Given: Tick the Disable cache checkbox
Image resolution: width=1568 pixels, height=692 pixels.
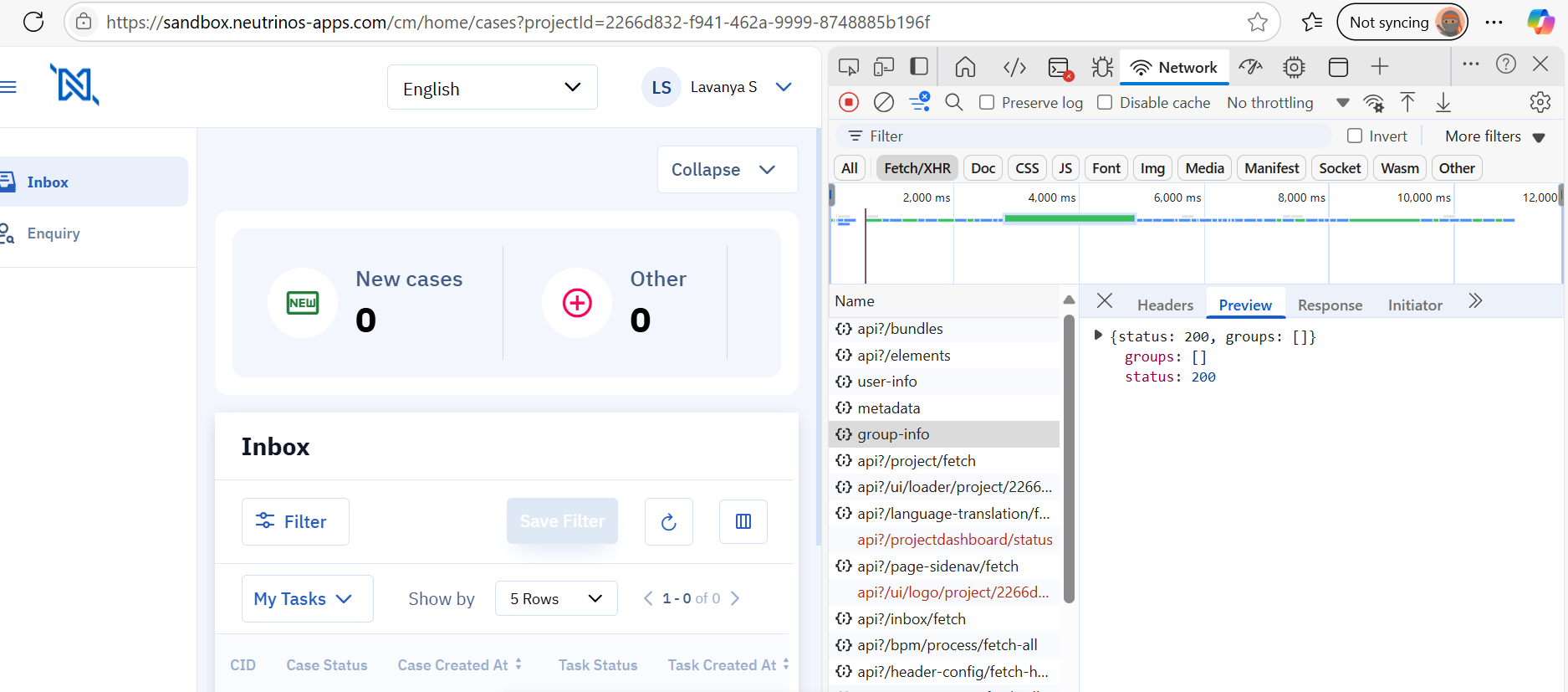Looking at the screenshot, I should tap(1105, 102).
